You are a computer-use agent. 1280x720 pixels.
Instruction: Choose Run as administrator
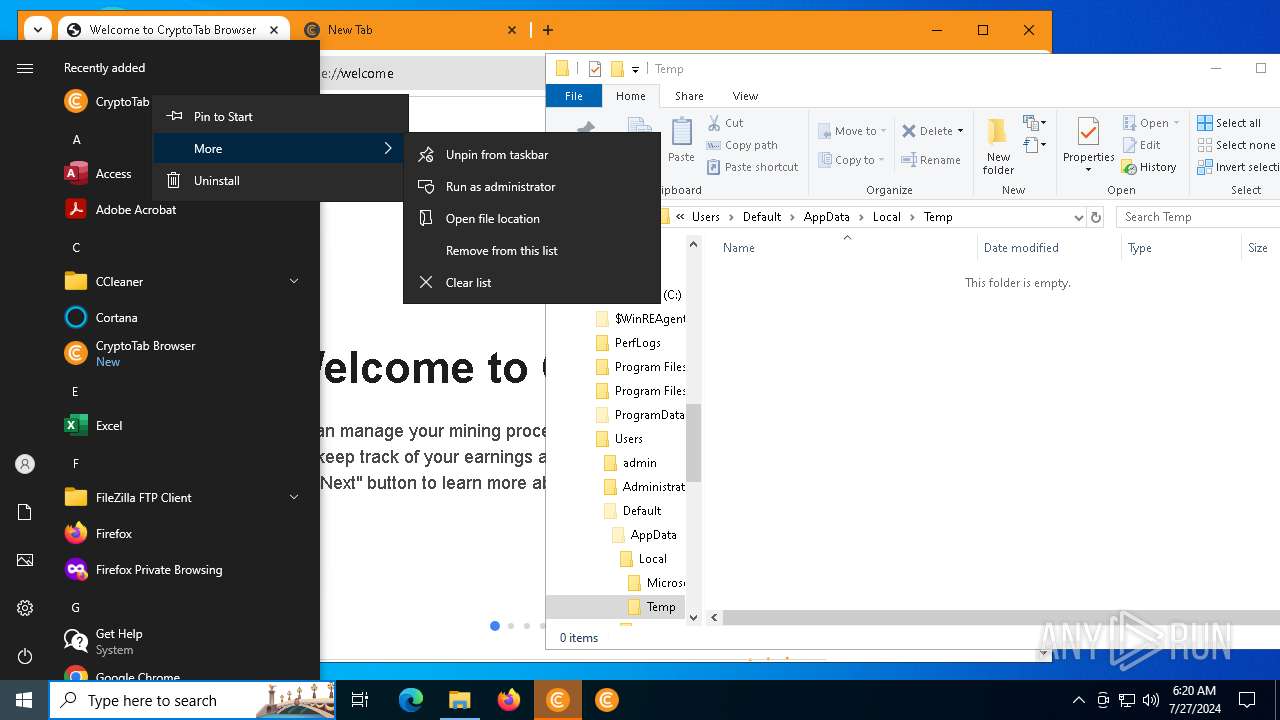click(532, 186)
